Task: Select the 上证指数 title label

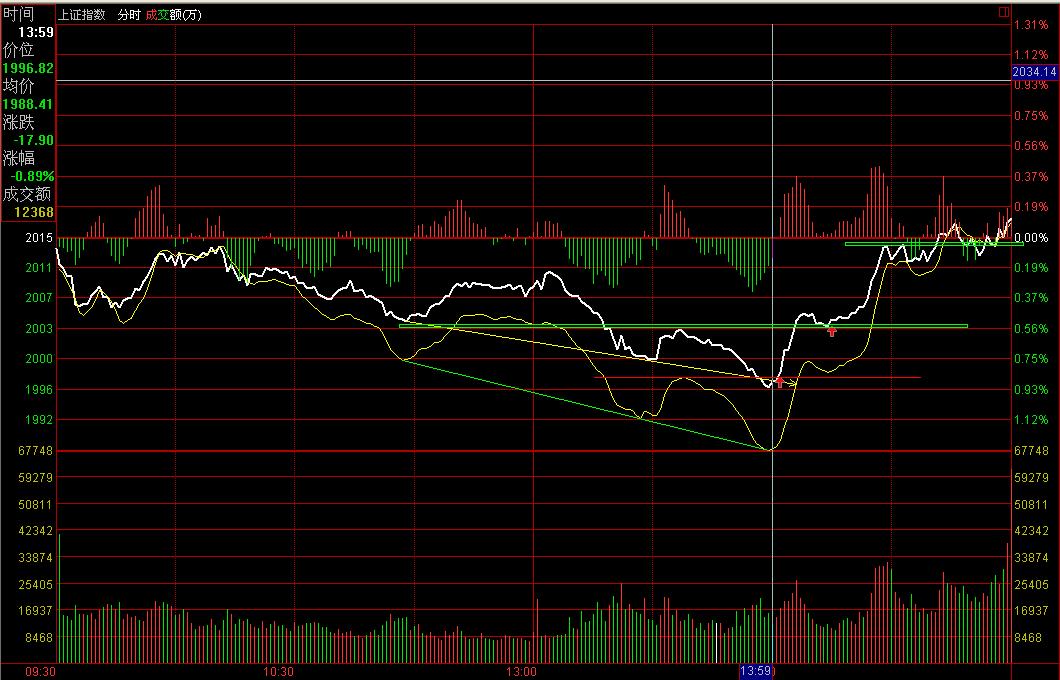Action: coord(82,15)
